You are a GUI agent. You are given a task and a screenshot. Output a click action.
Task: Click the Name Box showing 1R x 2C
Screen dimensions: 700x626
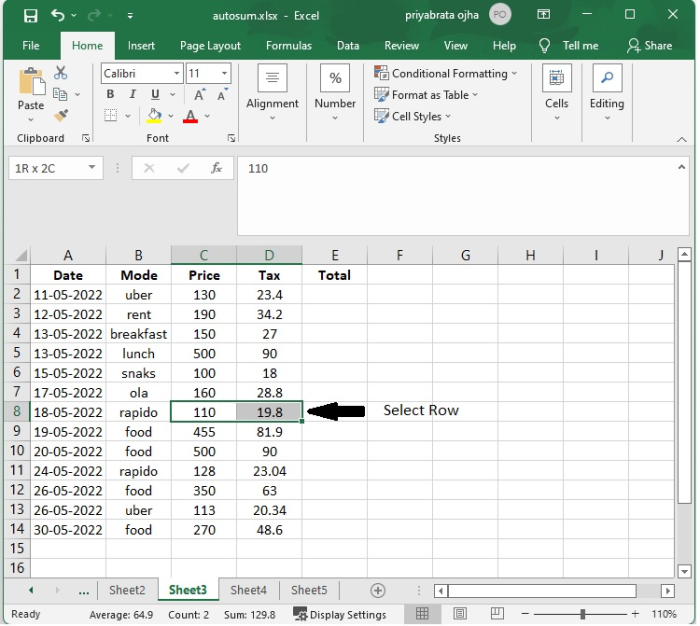[x=48, y=168]
